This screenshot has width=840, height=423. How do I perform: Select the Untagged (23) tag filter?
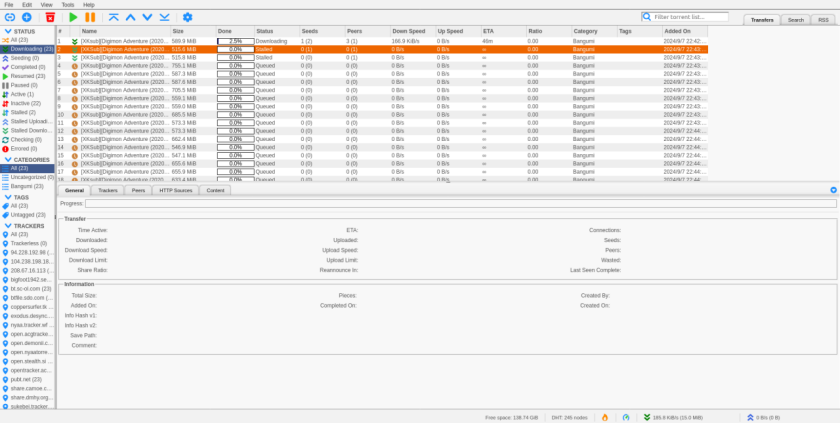pos(28,215)
